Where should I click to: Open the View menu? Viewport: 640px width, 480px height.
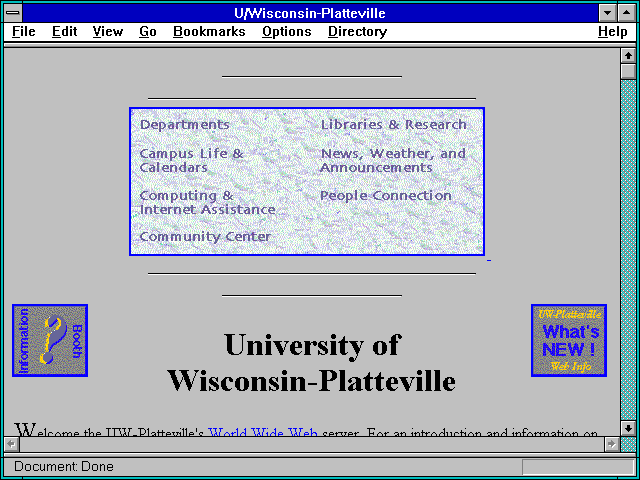point(107,32)
